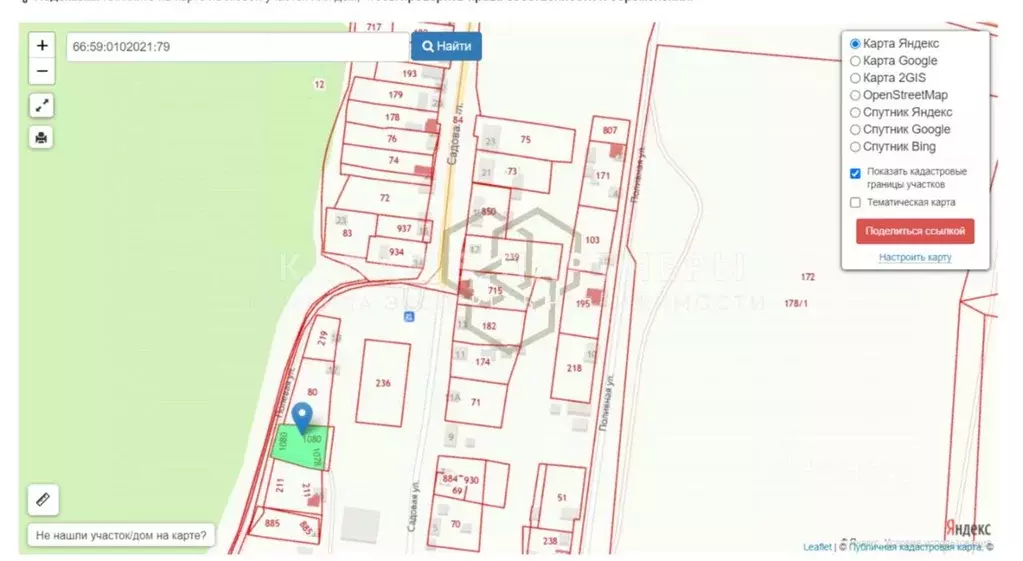Click parcel labeled 72
This screenshot has width=1023, height=561.
click(385, 198)
